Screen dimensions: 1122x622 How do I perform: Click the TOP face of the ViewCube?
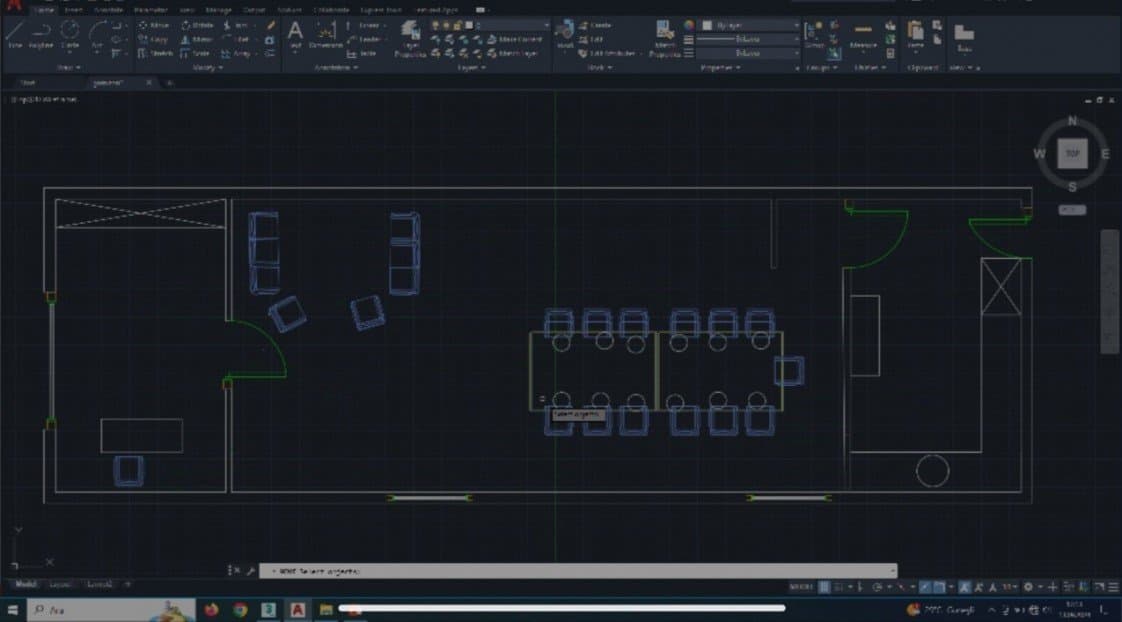click(x=1072, y=153)
